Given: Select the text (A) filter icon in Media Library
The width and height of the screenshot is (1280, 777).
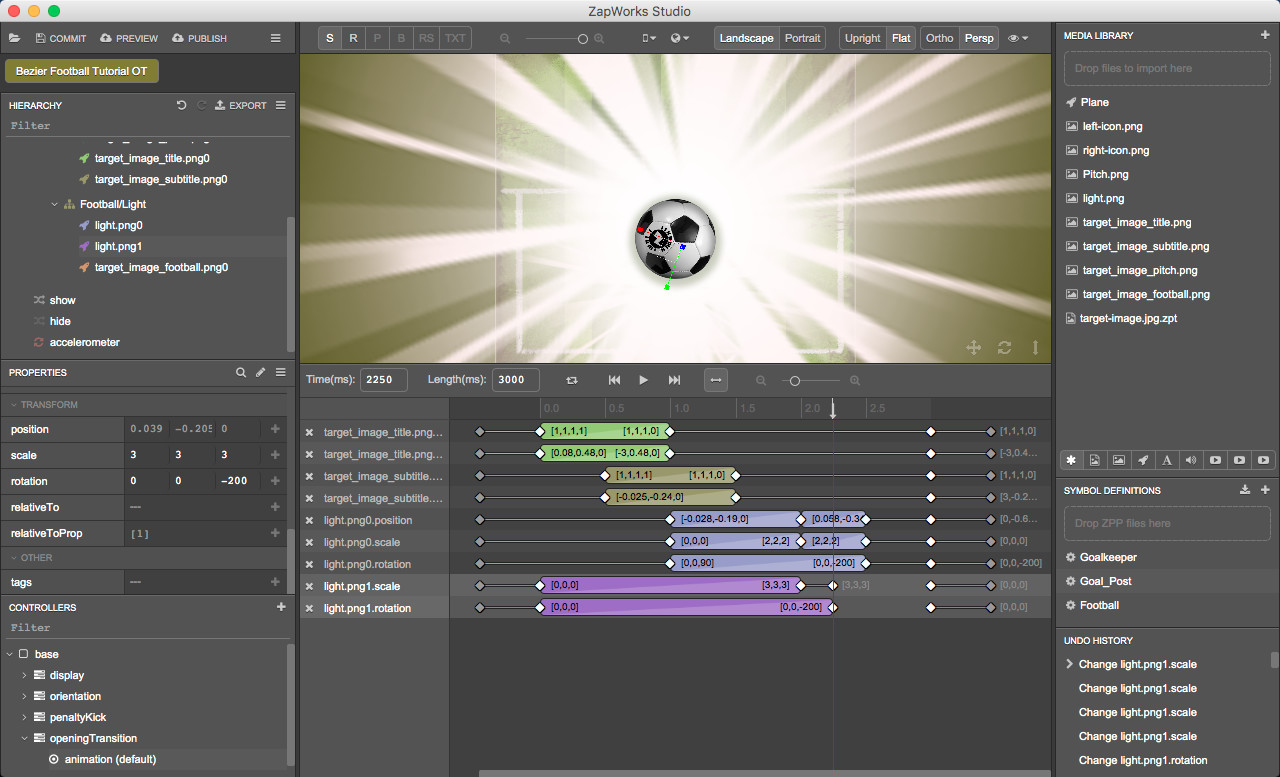Looking at the screenshot, I should 1167,459.
